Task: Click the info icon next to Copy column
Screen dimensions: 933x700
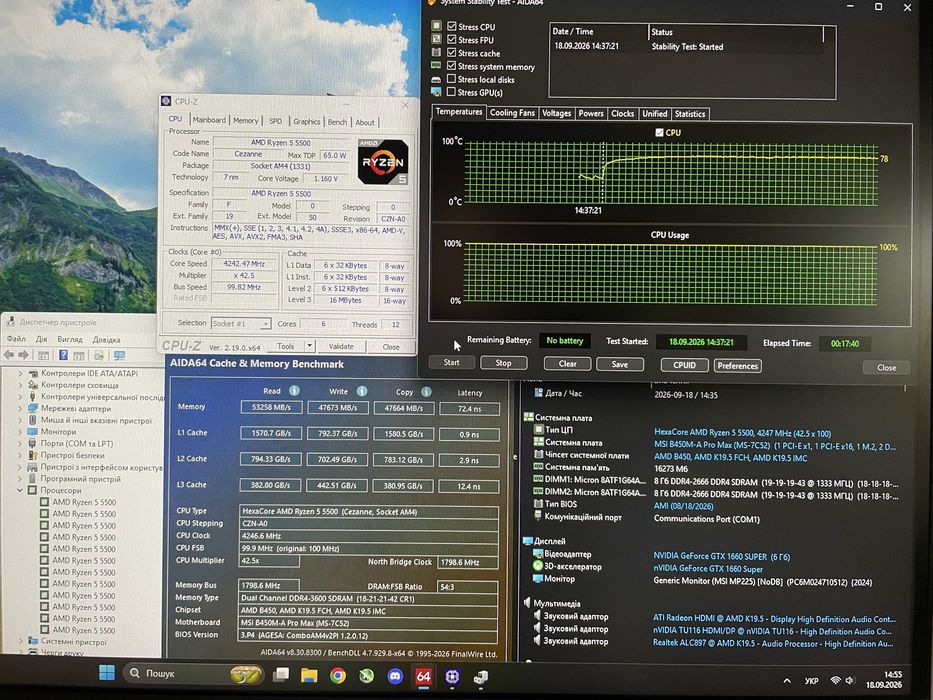Action: coord(426,391)
